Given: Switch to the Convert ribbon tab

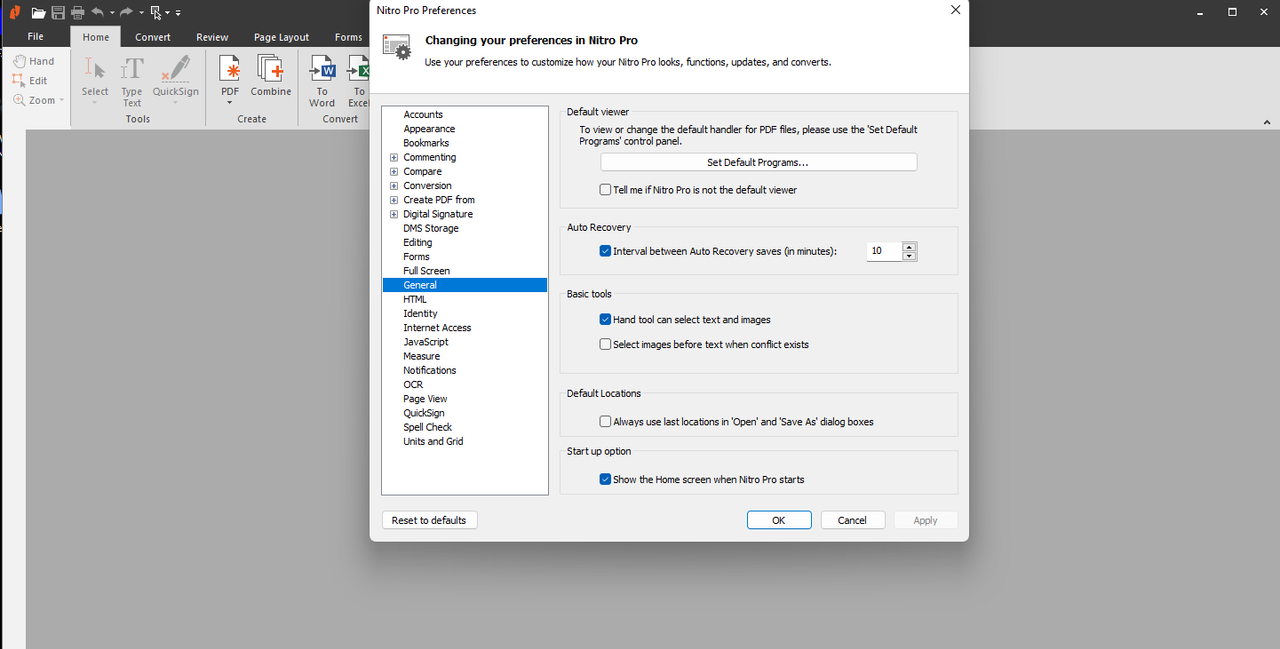Looking at the screenshot, I should pyautogui.click(x=153, y=37).
